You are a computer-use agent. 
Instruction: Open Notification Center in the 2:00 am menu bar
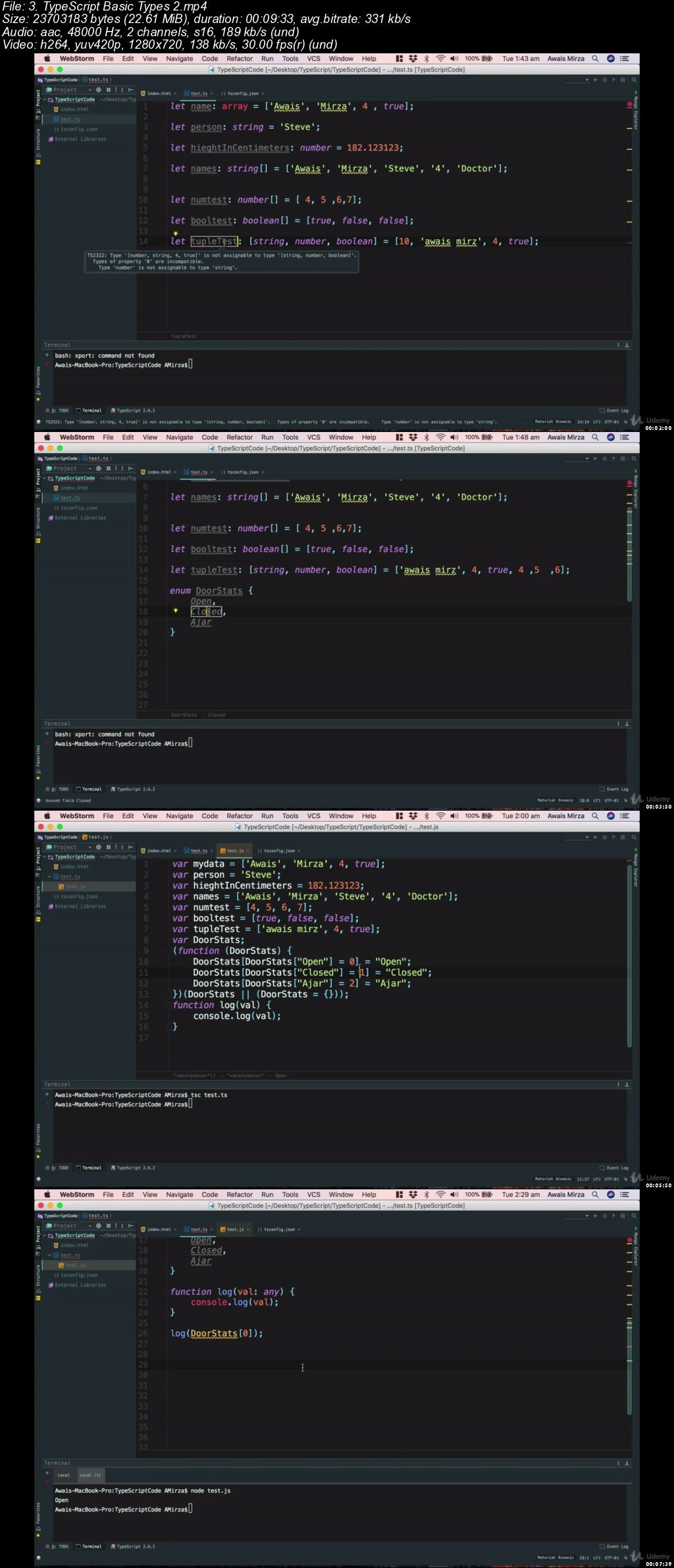[625, 816]
